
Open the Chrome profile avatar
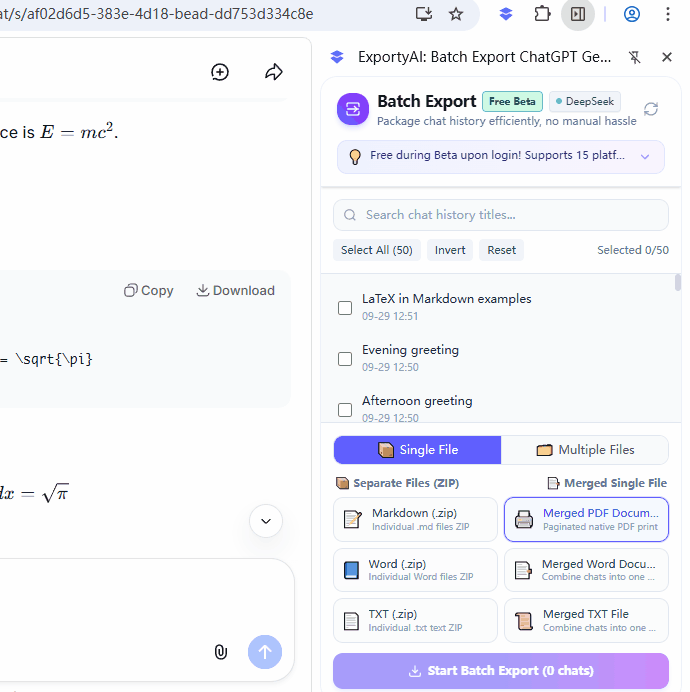pos(632,14)
